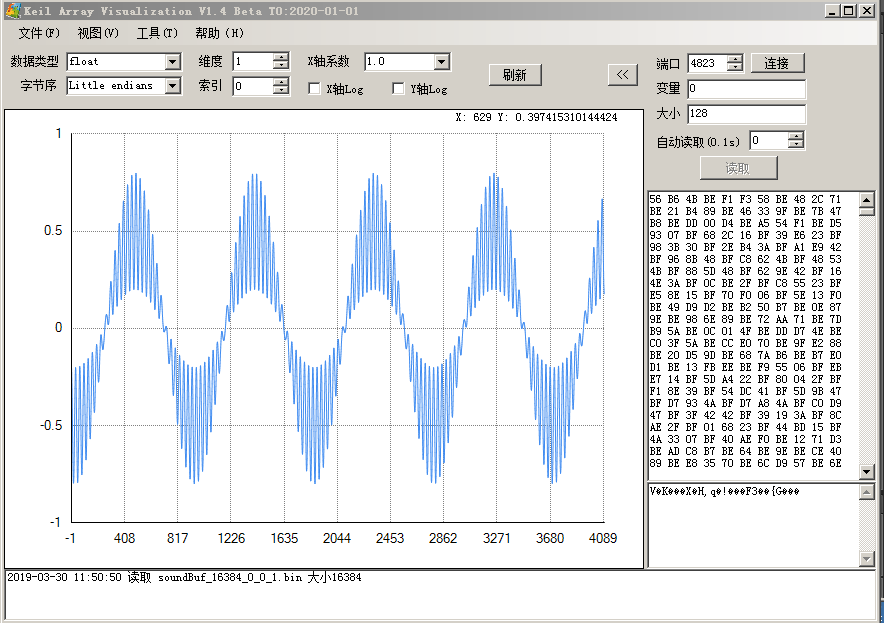Viewport: 884px width, 623px height.
Task: Open the 视图(V) menu
Action: [96, 32]
